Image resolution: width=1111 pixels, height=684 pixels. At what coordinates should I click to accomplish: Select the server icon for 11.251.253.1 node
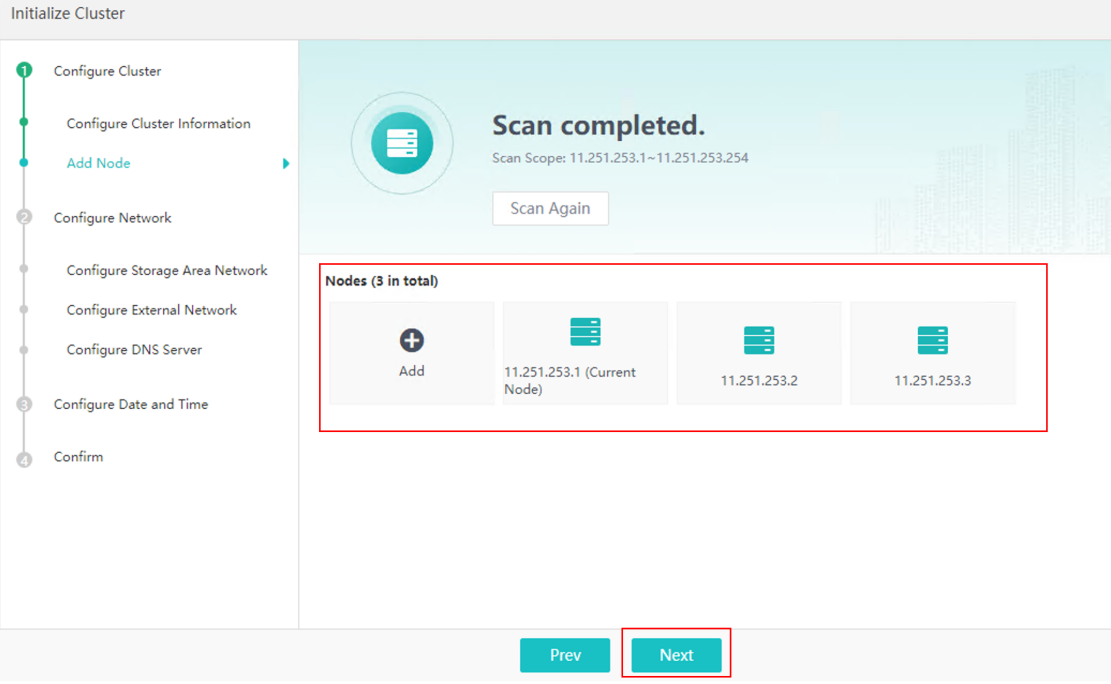585,332
